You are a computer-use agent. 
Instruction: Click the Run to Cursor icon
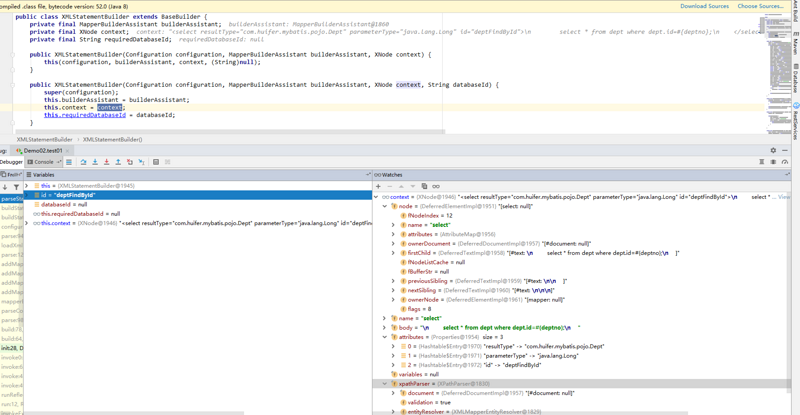141,162
